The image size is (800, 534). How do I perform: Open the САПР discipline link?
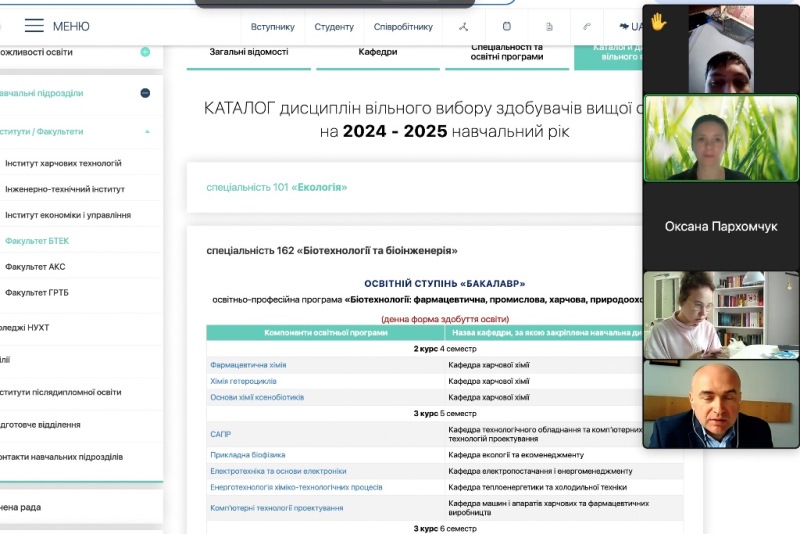[x=220, y=434]
